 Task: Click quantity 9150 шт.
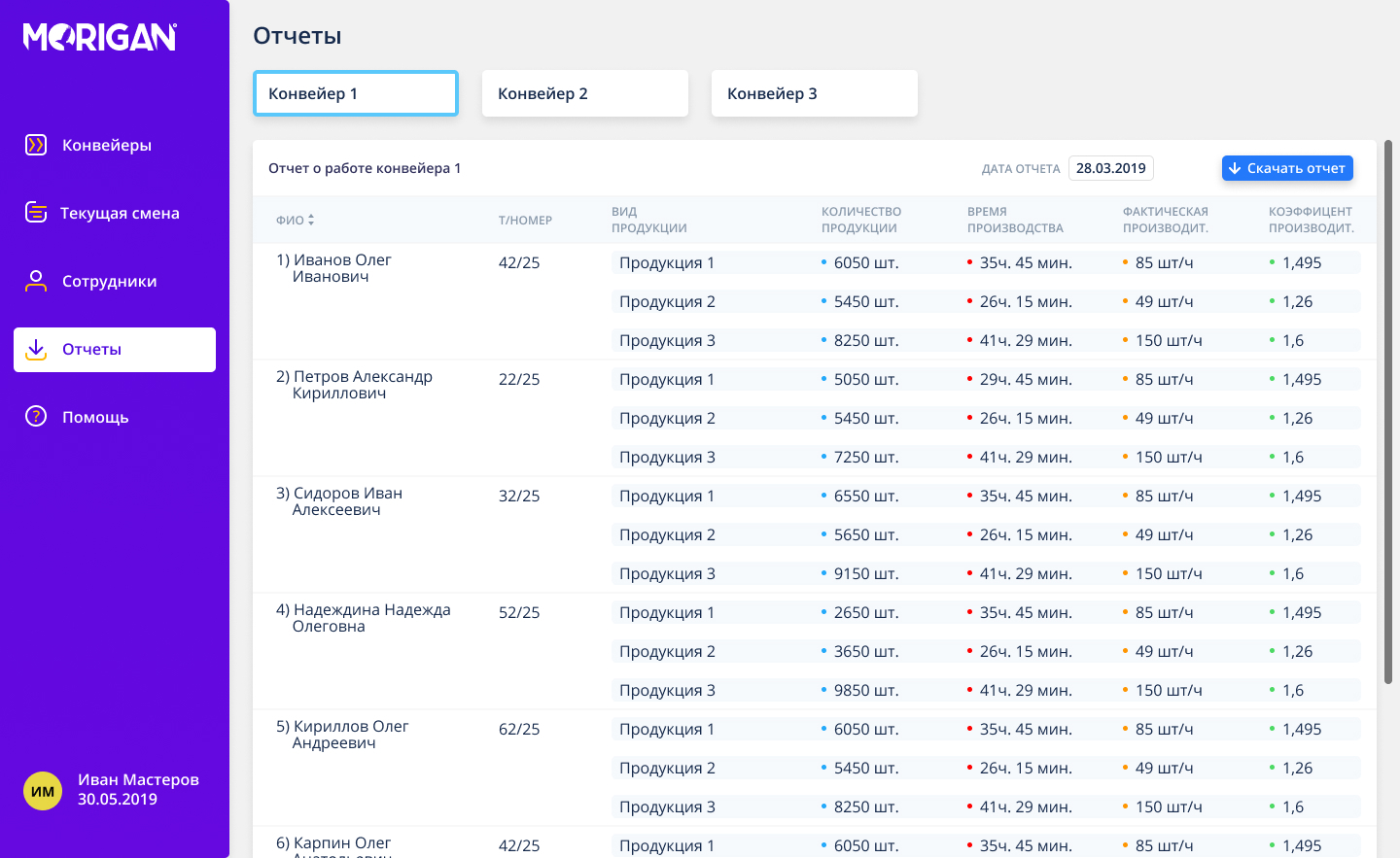(x=866, y=573)
